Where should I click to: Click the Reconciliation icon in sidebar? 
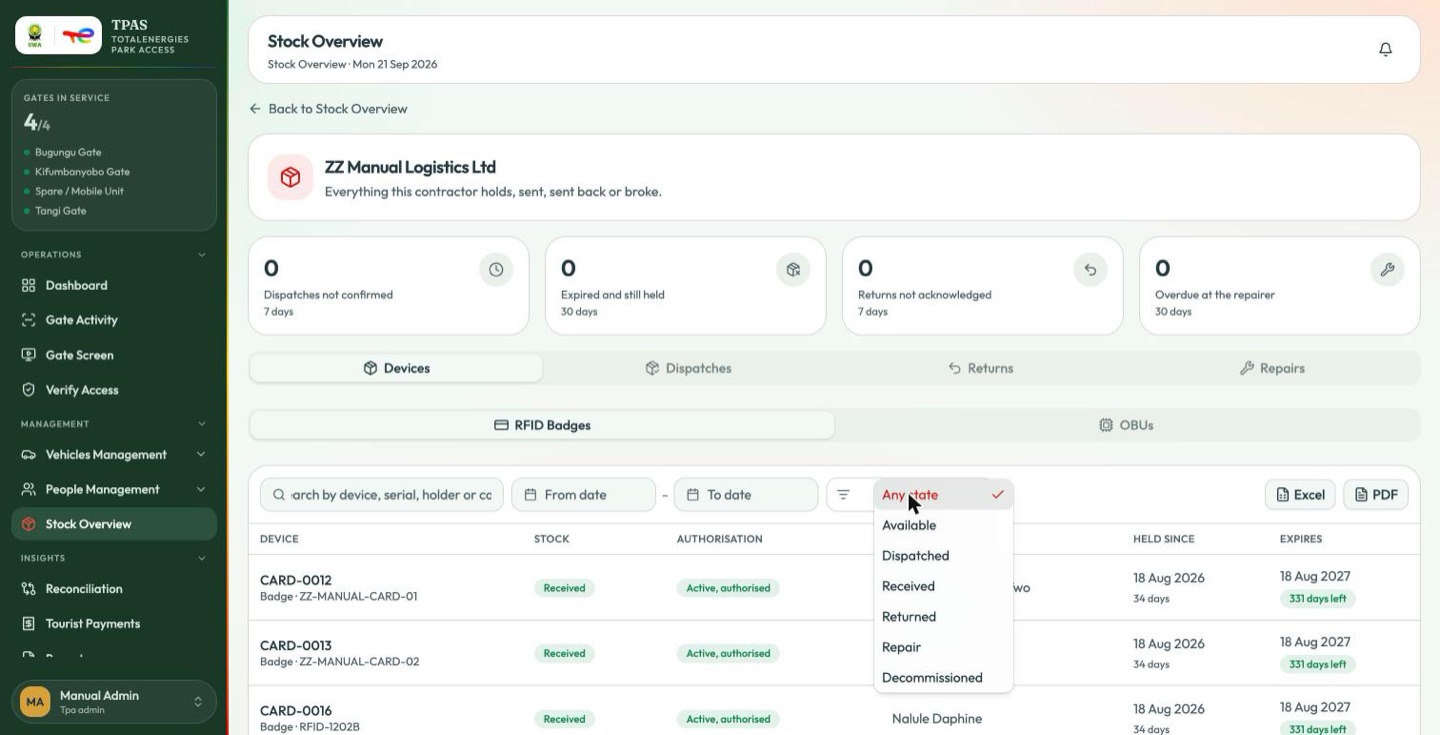click(x=29, y=589)
